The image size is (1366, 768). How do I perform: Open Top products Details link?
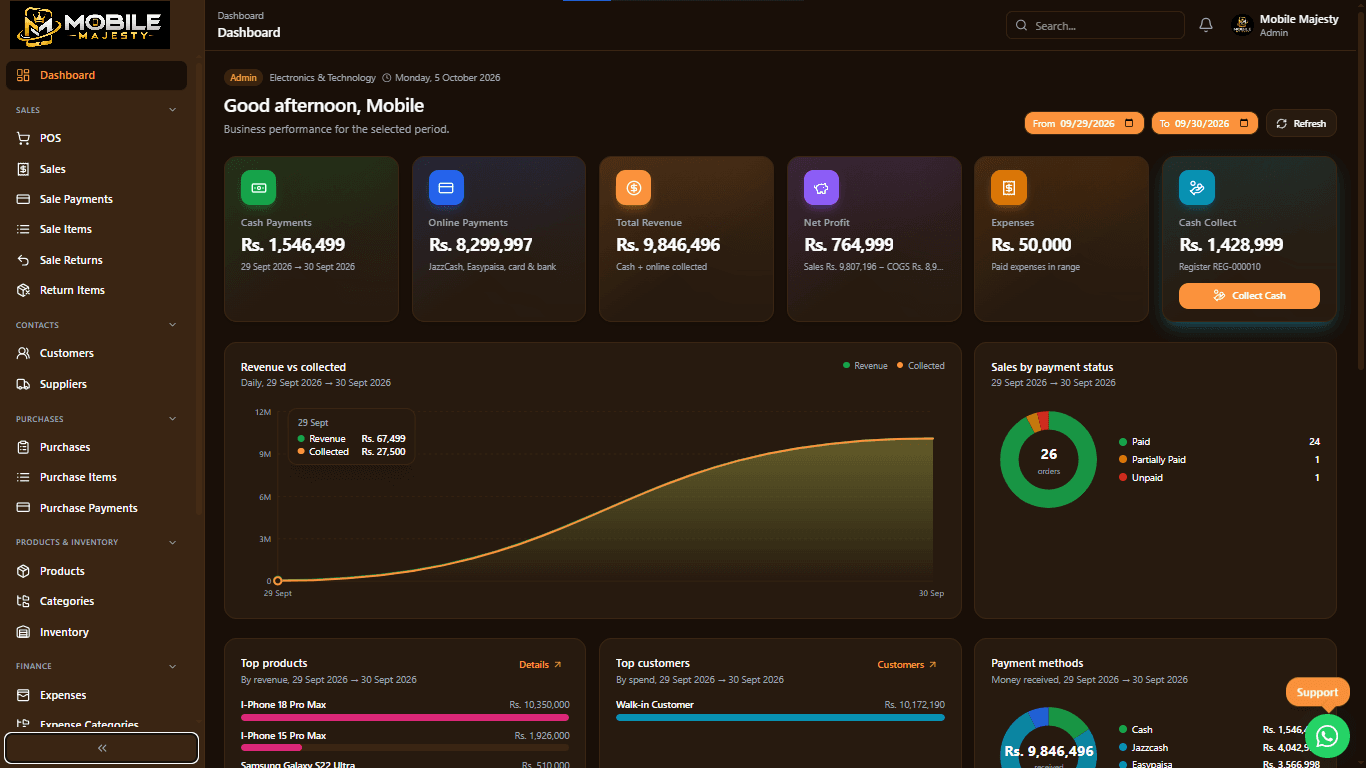[540, 664]
